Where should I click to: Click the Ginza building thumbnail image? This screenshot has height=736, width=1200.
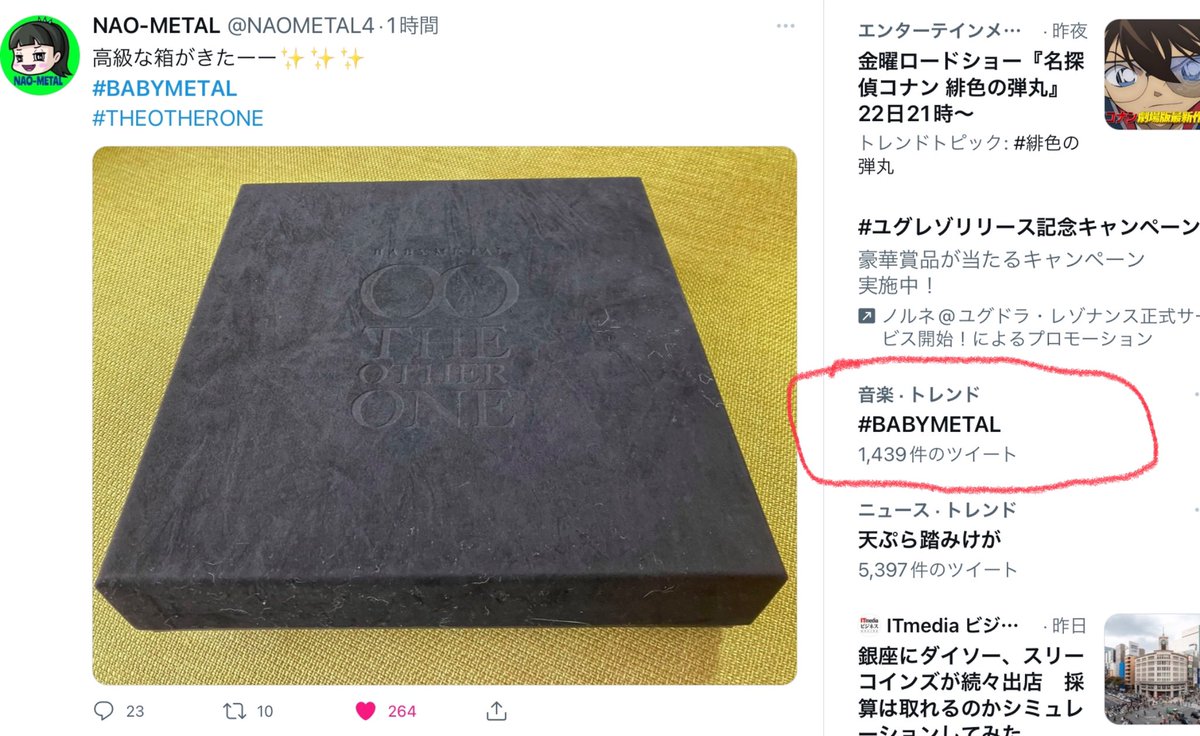click(1152, 669)
